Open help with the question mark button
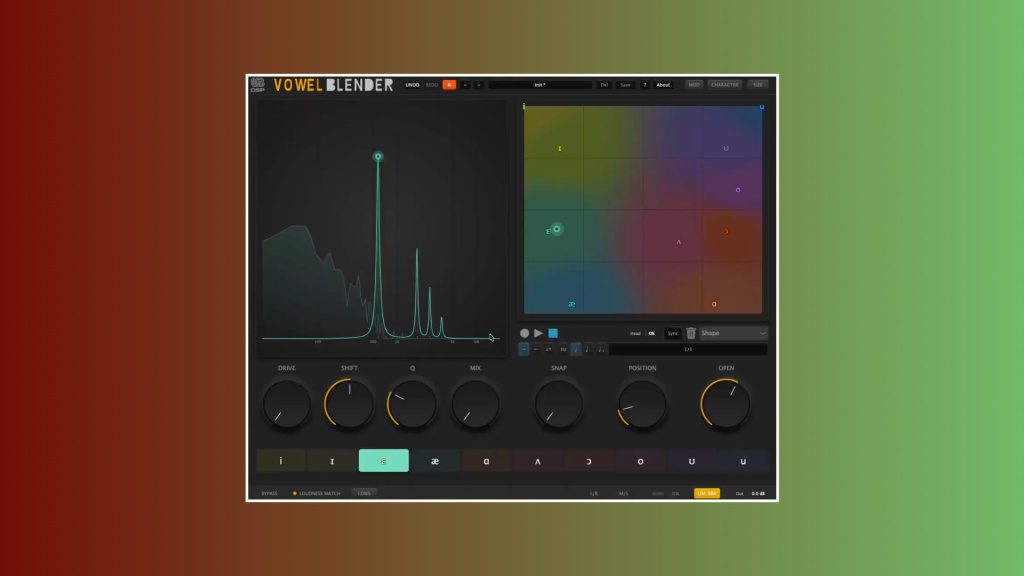 click(645, 85)
